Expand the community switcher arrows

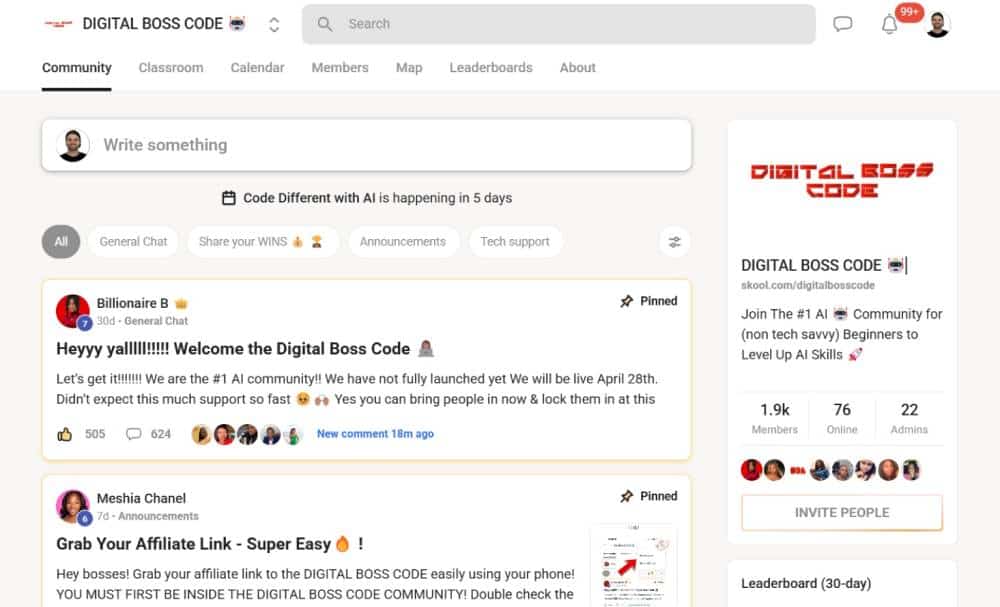click(x=274, y=24)
